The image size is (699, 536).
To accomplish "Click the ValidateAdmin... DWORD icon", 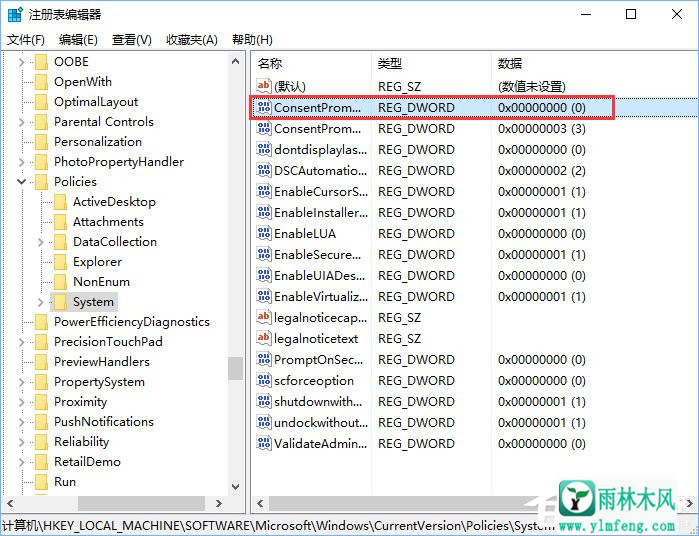I will click(x=263, y=443).
